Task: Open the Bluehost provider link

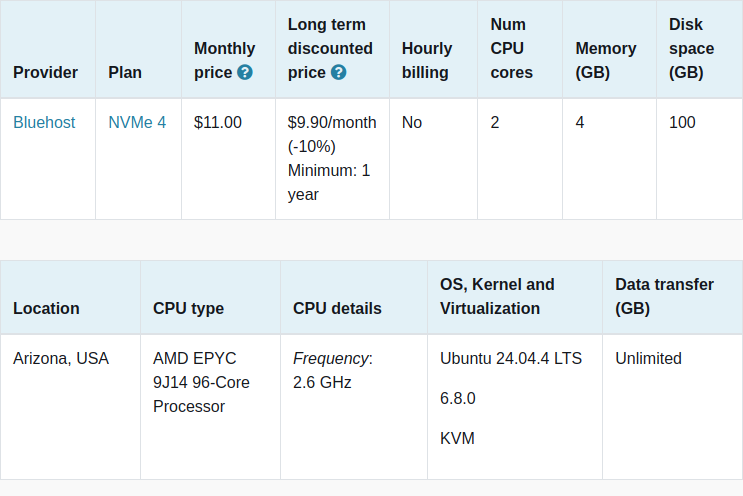Action: coord(44,122)
